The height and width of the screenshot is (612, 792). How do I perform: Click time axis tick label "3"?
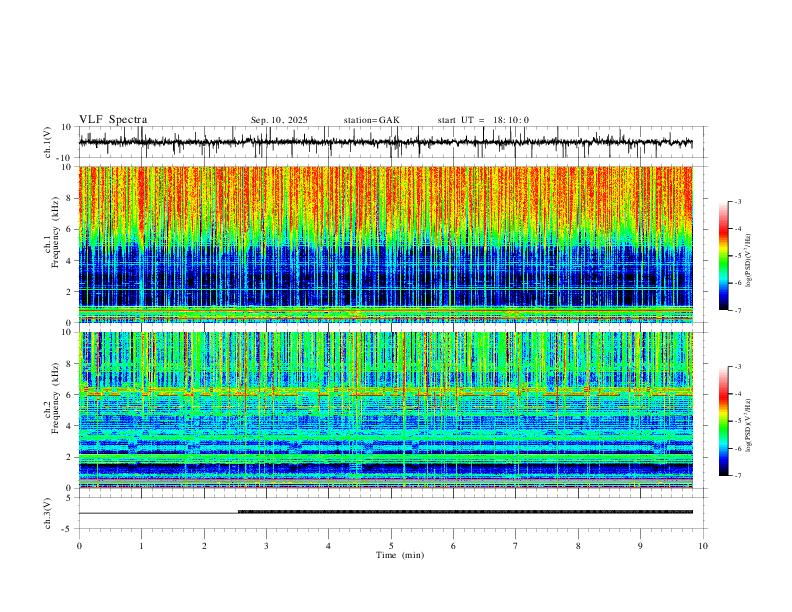point(266,546)
